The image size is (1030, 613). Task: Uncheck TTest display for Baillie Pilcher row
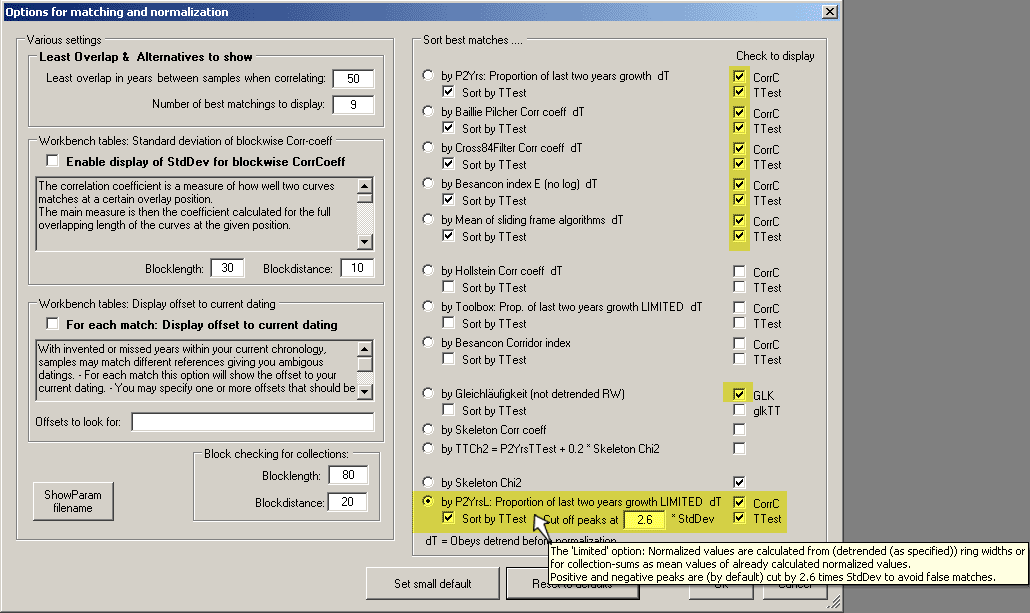click(740, 128)
